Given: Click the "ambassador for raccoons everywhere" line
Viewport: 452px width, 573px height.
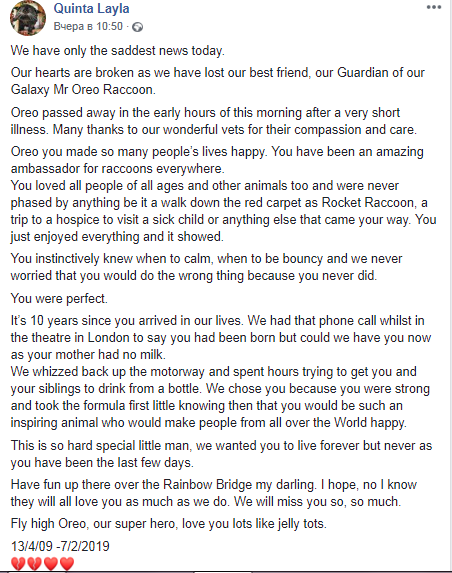Looking at the screenshot, I should pos(117,169).
